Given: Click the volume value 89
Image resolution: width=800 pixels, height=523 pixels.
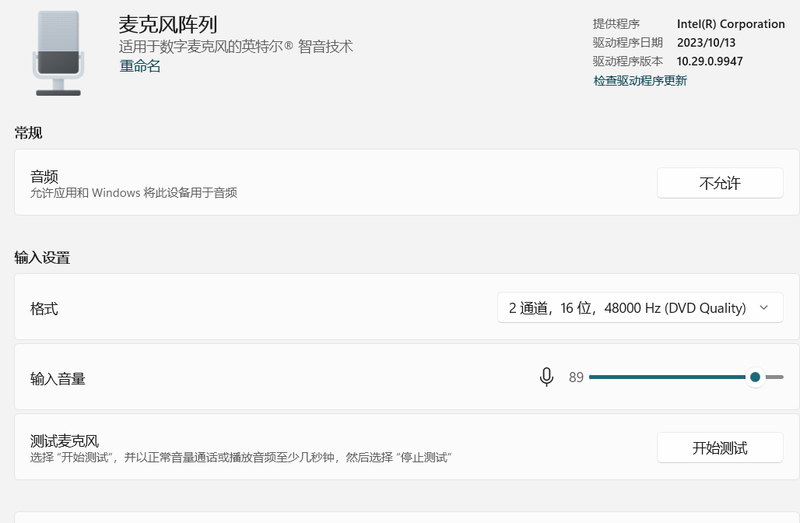Looking at the screenshot, I should pyautogui.click(x=576, y=378).
